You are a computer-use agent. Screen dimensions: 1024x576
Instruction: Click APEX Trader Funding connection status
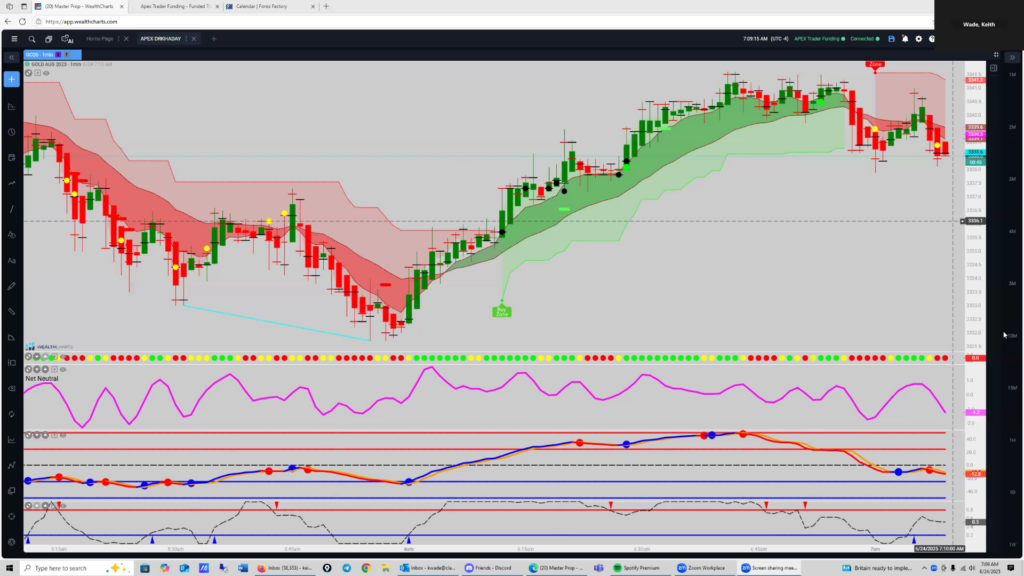tap(819, 39)
